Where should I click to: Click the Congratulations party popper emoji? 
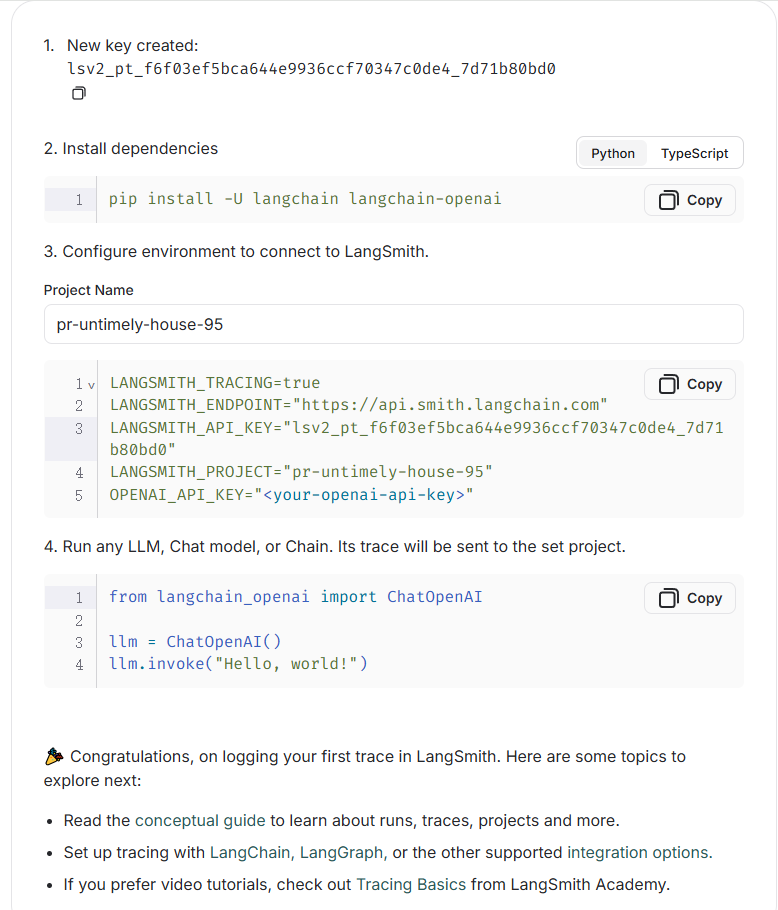coord(54,756)
